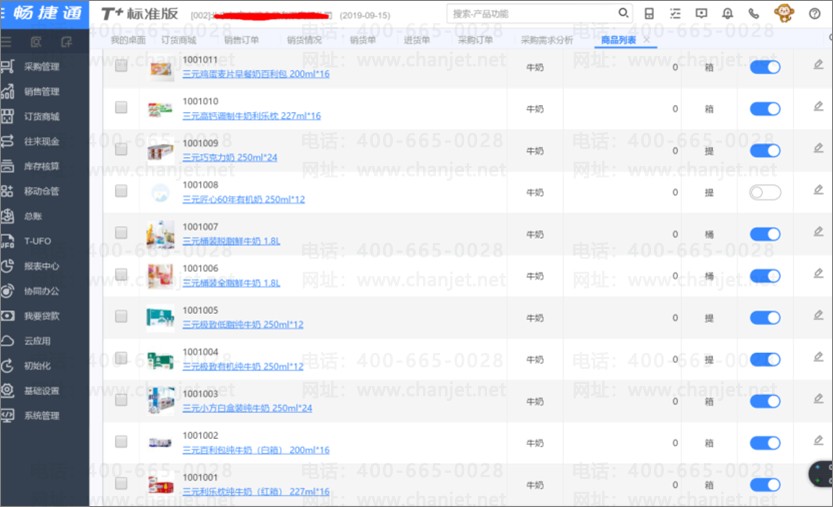Screen dimensions: 833x507
Task: Open the help question mark icon
Action: (814, 13)
